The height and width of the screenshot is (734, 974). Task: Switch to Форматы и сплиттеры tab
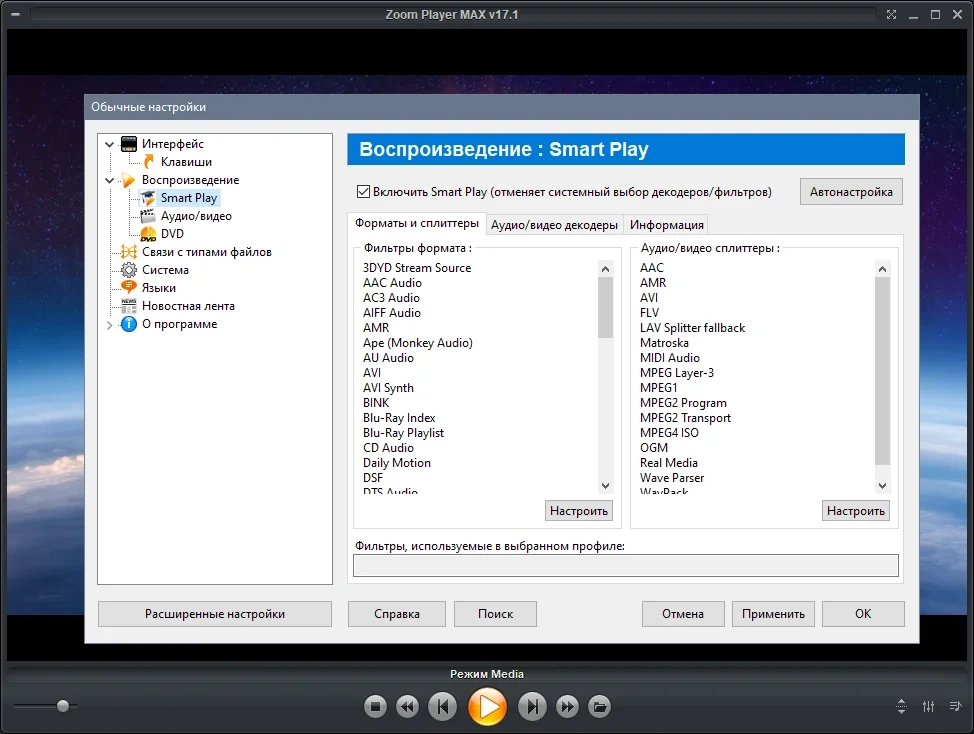[417, 224]
